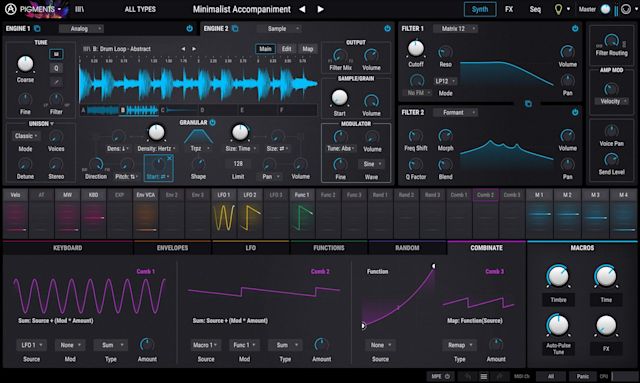Select the Velo modulation source
This screenshot has width=640, height=383.
(16, 213)
